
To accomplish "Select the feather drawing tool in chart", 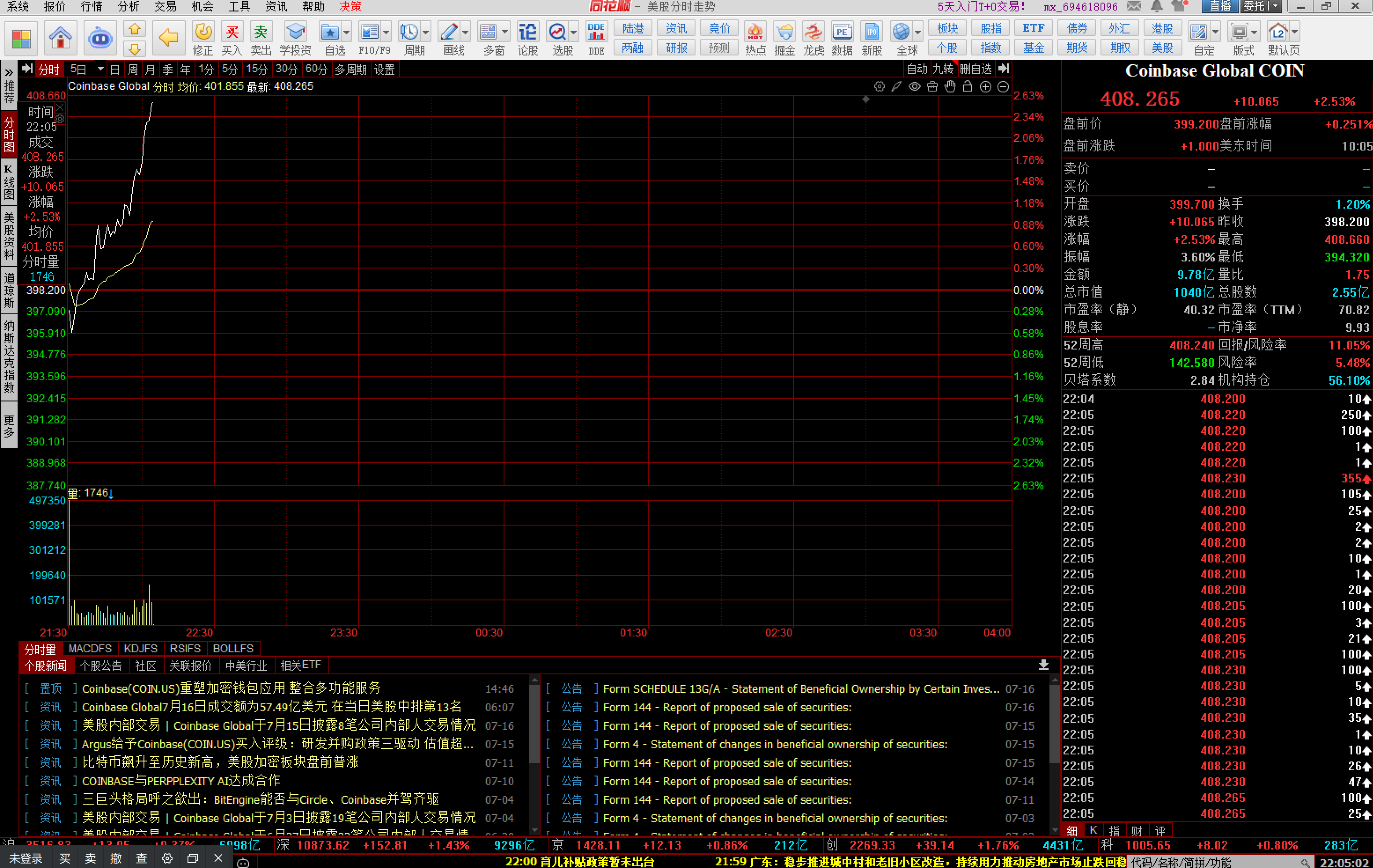I will pos(897,87).
